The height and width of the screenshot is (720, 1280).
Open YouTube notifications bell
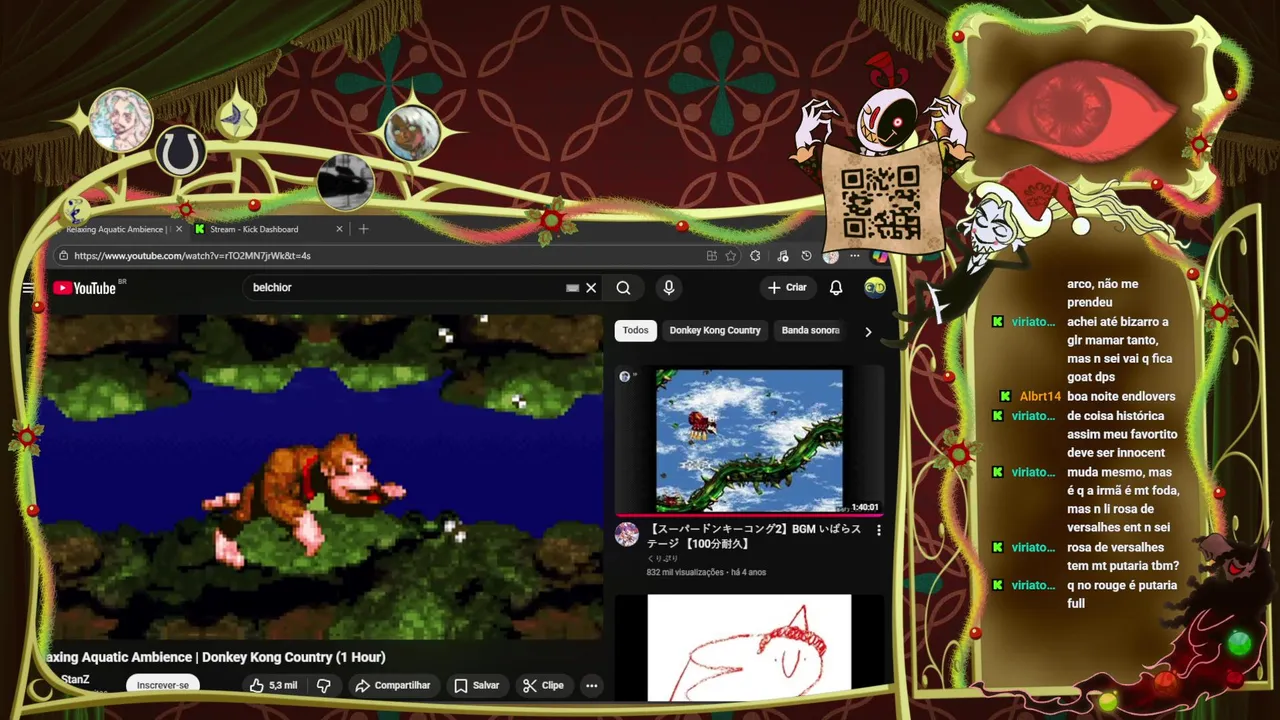(836, 288)
